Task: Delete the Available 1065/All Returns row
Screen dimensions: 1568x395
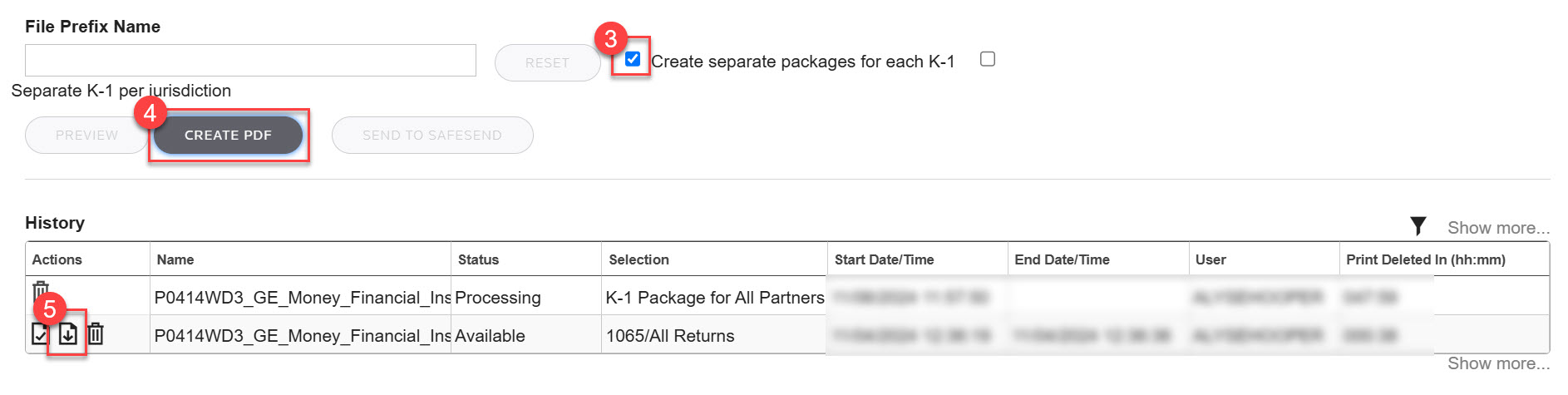Action: [x=96, y=334]
